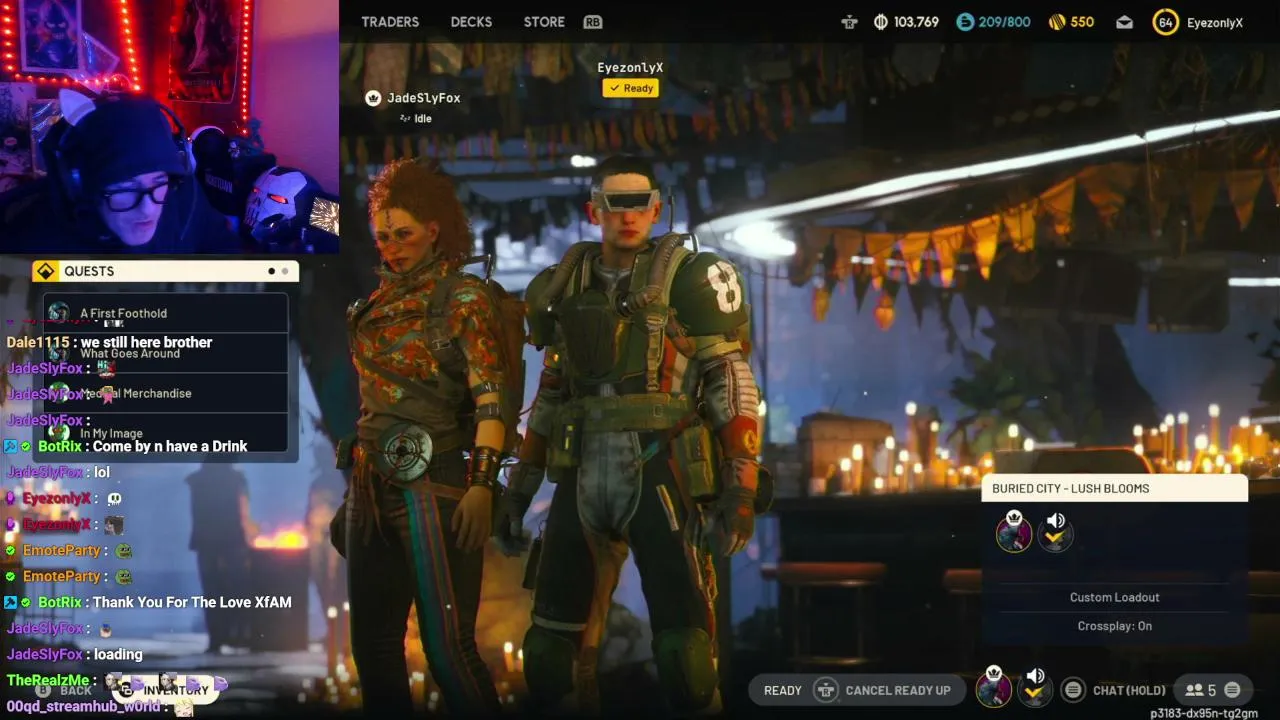Open the Traders tab
The image size is (1280, 720).
(x=390, y=22)
